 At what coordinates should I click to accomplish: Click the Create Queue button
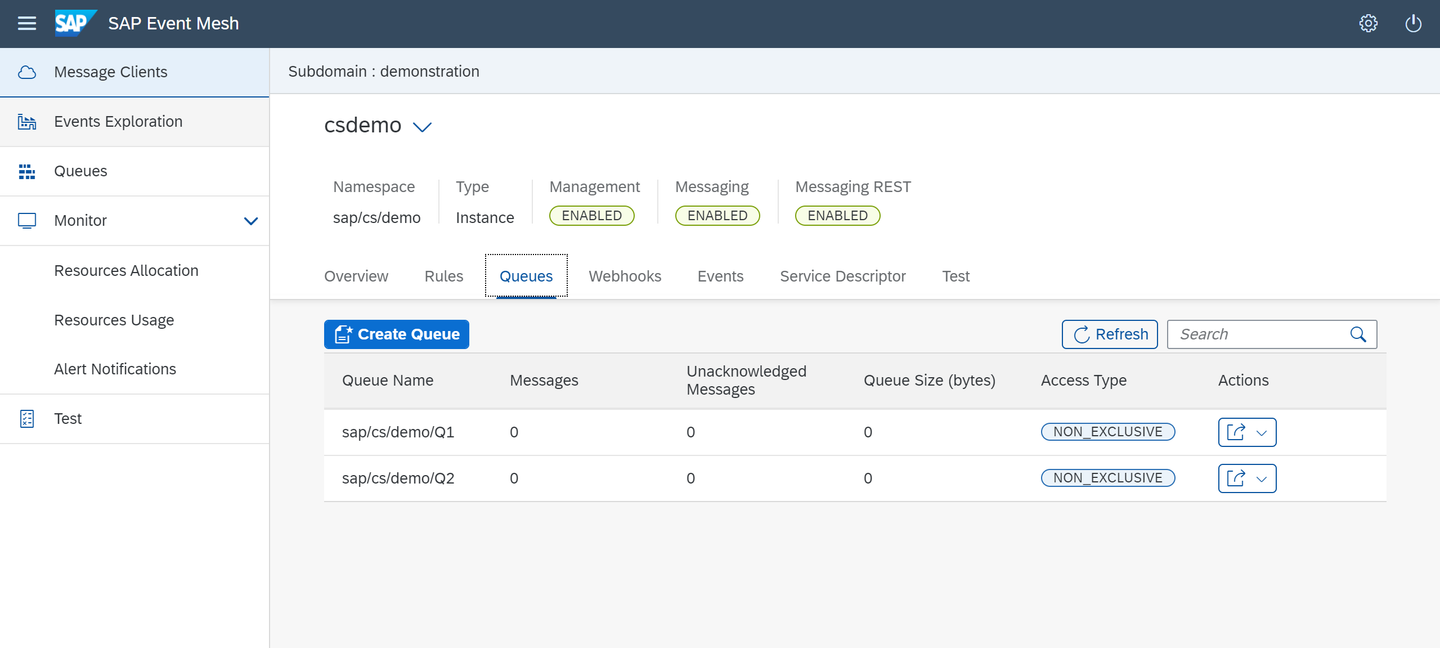point(397,334)
